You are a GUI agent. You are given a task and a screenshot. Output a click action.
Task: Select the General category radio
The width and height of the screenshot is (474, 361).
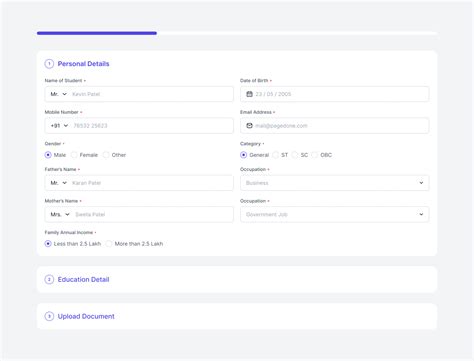click(x=244, y=155)
